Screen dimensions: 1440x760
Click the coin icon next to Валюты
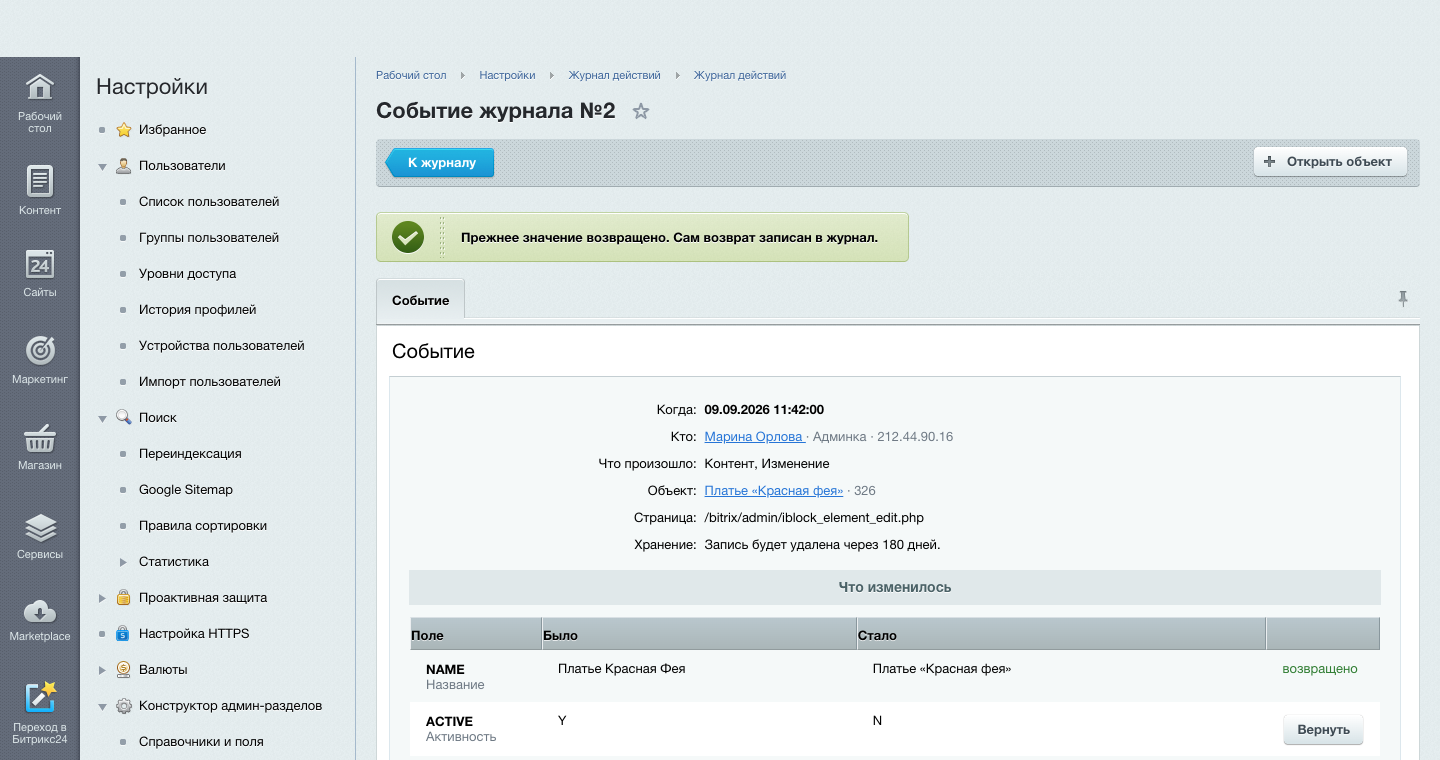124,670
